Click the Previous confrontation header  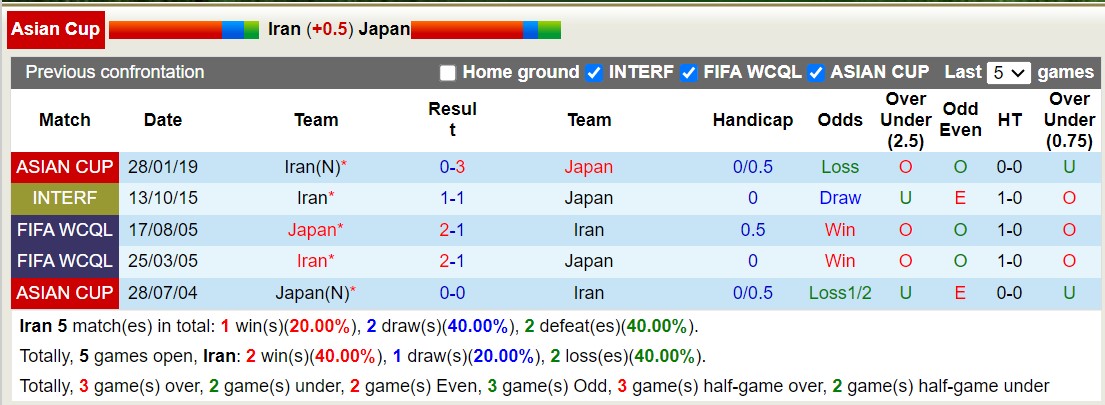(115, 72)
